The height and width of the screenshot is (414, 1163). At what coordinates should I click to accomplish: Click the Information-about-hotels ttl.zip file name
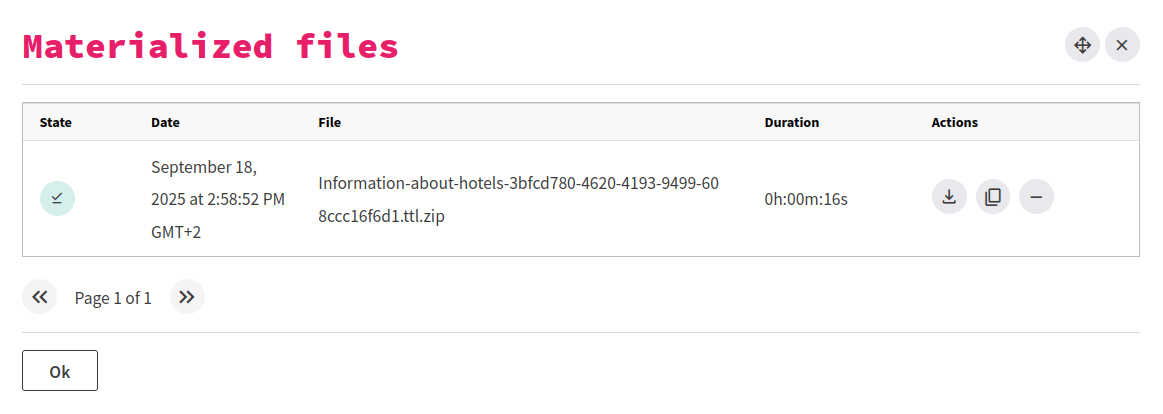(518, 199)
